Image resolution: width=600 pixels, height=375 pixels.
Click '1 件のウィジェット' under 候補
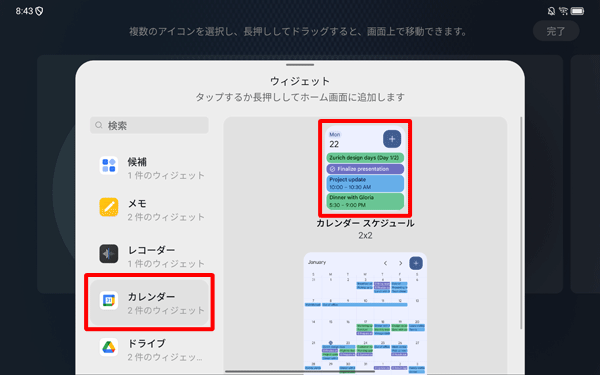(x=166, y=175)
